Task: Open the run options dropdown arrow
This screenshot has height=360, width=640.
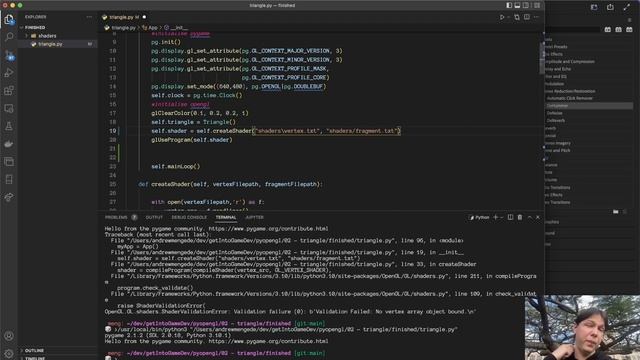Action: pos(508,17)
